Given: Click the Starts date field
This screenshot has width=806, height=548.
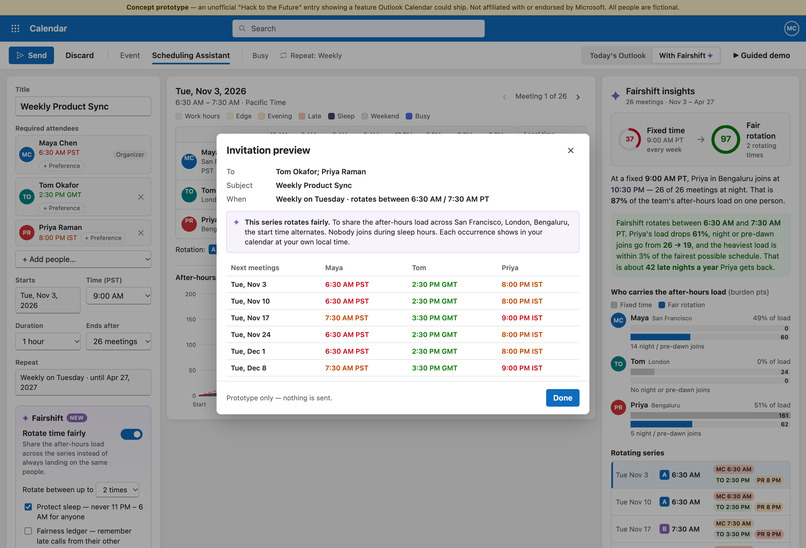Looking at the screenshot, I should 48,300.
